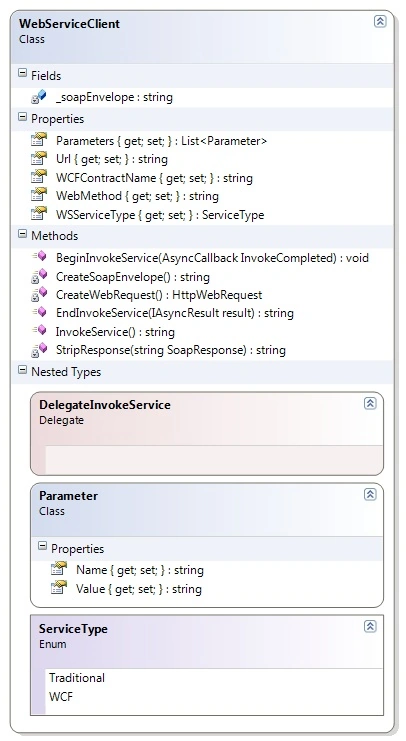406x741 pixels.
Task: Click the CreateSoapEnvelope private method icon
Action: click(x=39, y=276)
